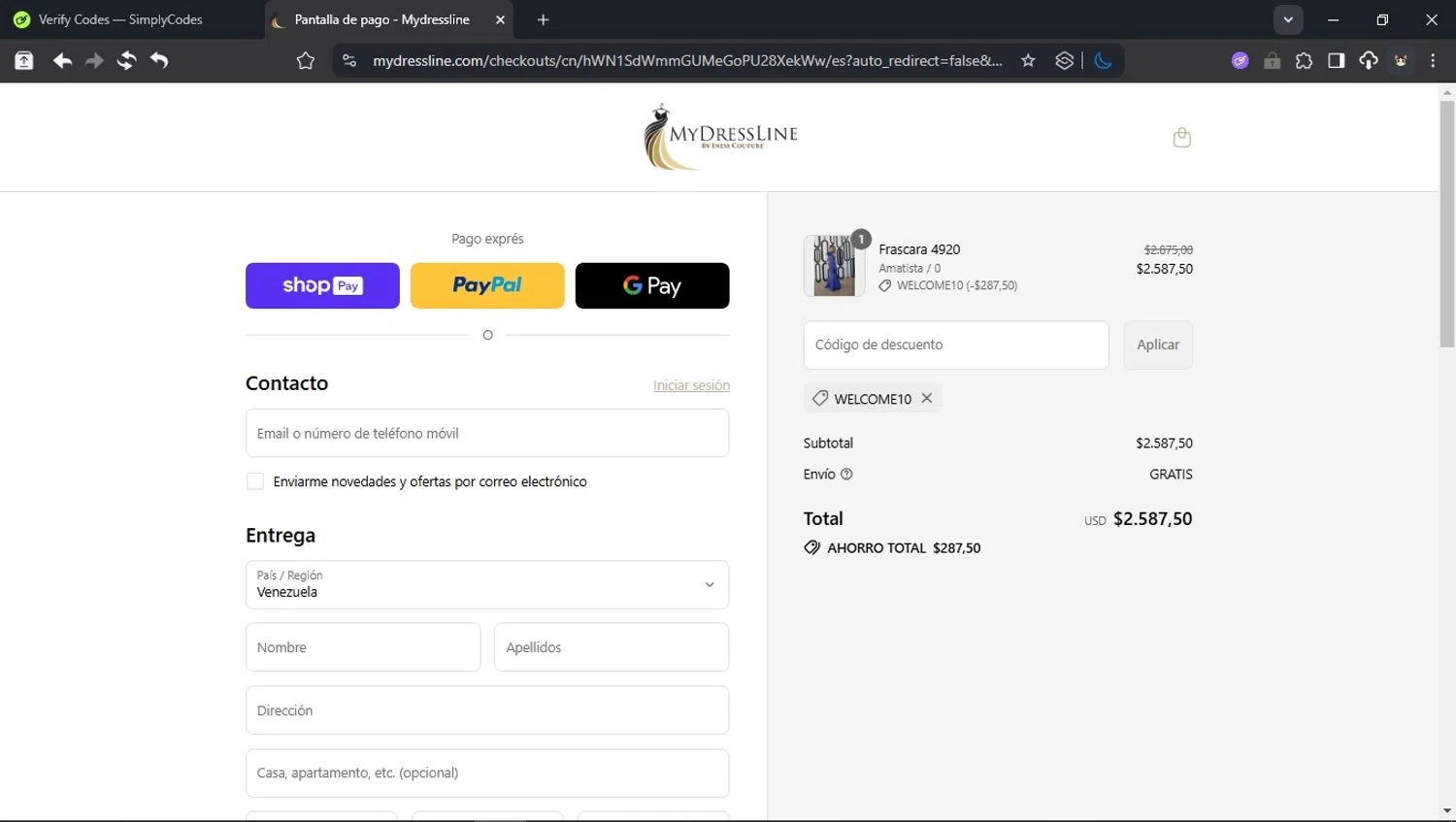Image resolution: width=1456 pixels, height=822 pixels.
Task: Click the Aplicar discount button
Action: click(1158, 345)
